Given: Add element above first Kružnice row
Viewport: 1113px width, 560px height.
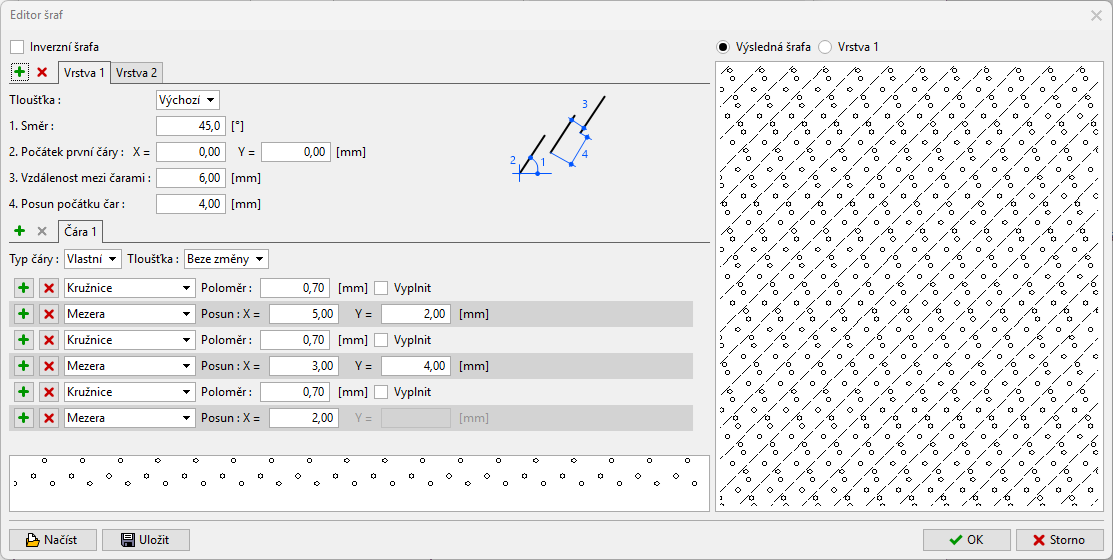Looking at the screenshot, I should 24,288.
